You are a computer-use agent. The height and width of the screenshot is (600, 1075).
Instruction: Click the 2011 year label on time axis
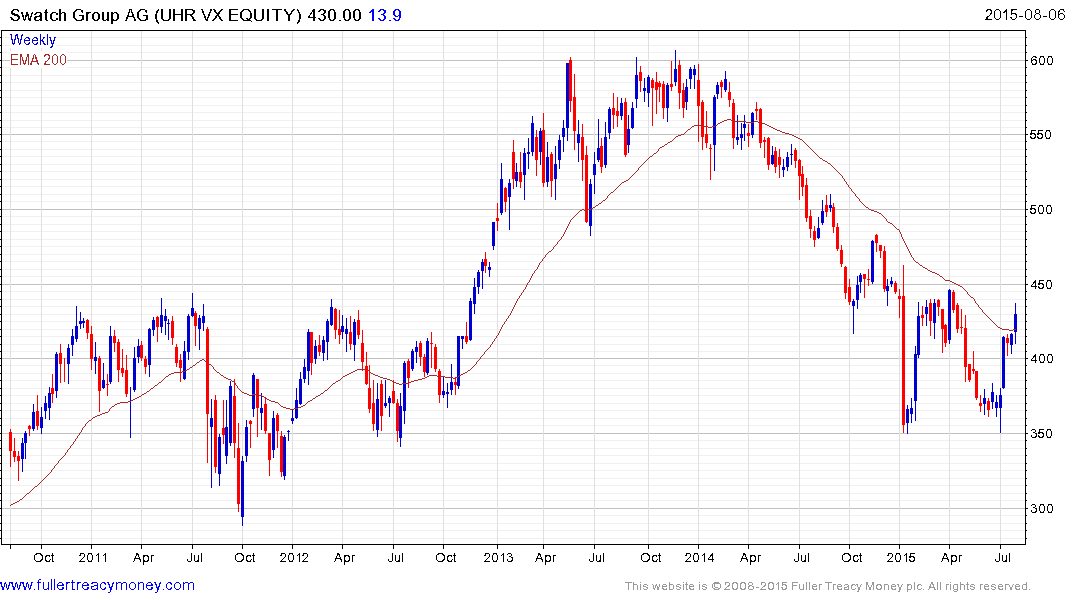point(93,557)
